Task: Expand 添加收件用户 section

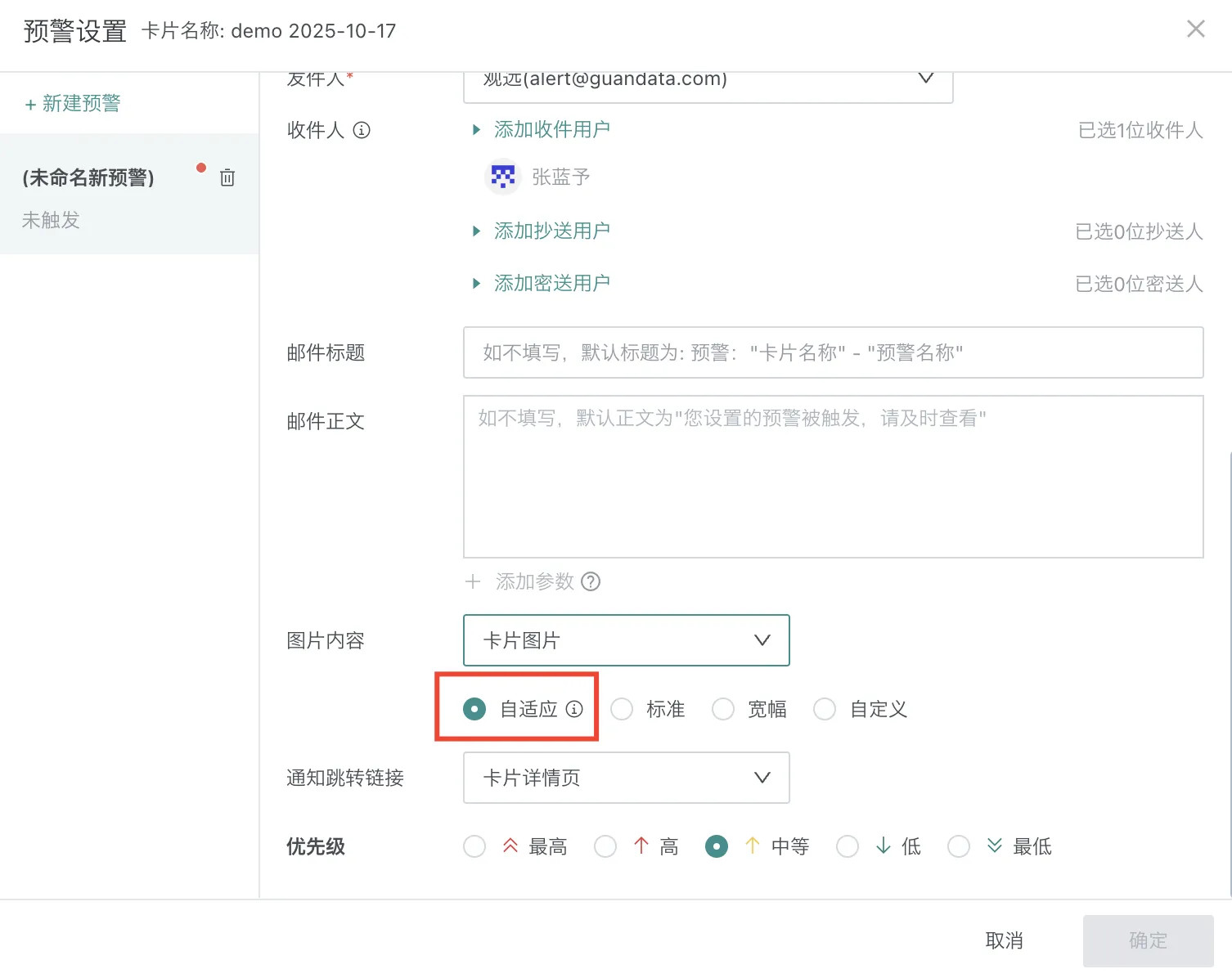Action: click(x=551, y=130)
